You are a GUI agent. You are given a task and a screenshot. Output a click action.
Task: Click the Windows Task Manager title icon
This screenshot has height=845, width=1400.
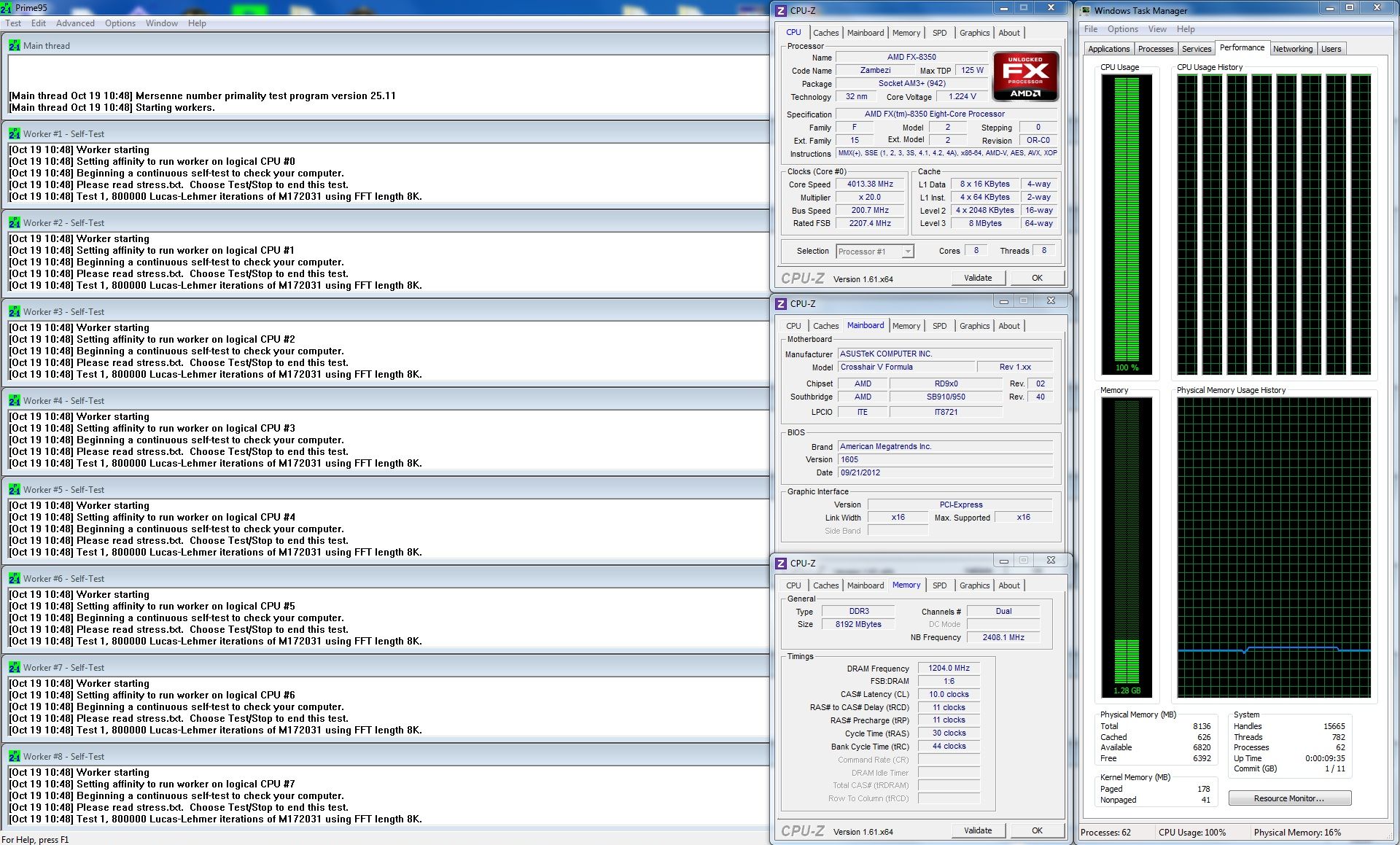pyautogui.click(x=1085, y=10)
